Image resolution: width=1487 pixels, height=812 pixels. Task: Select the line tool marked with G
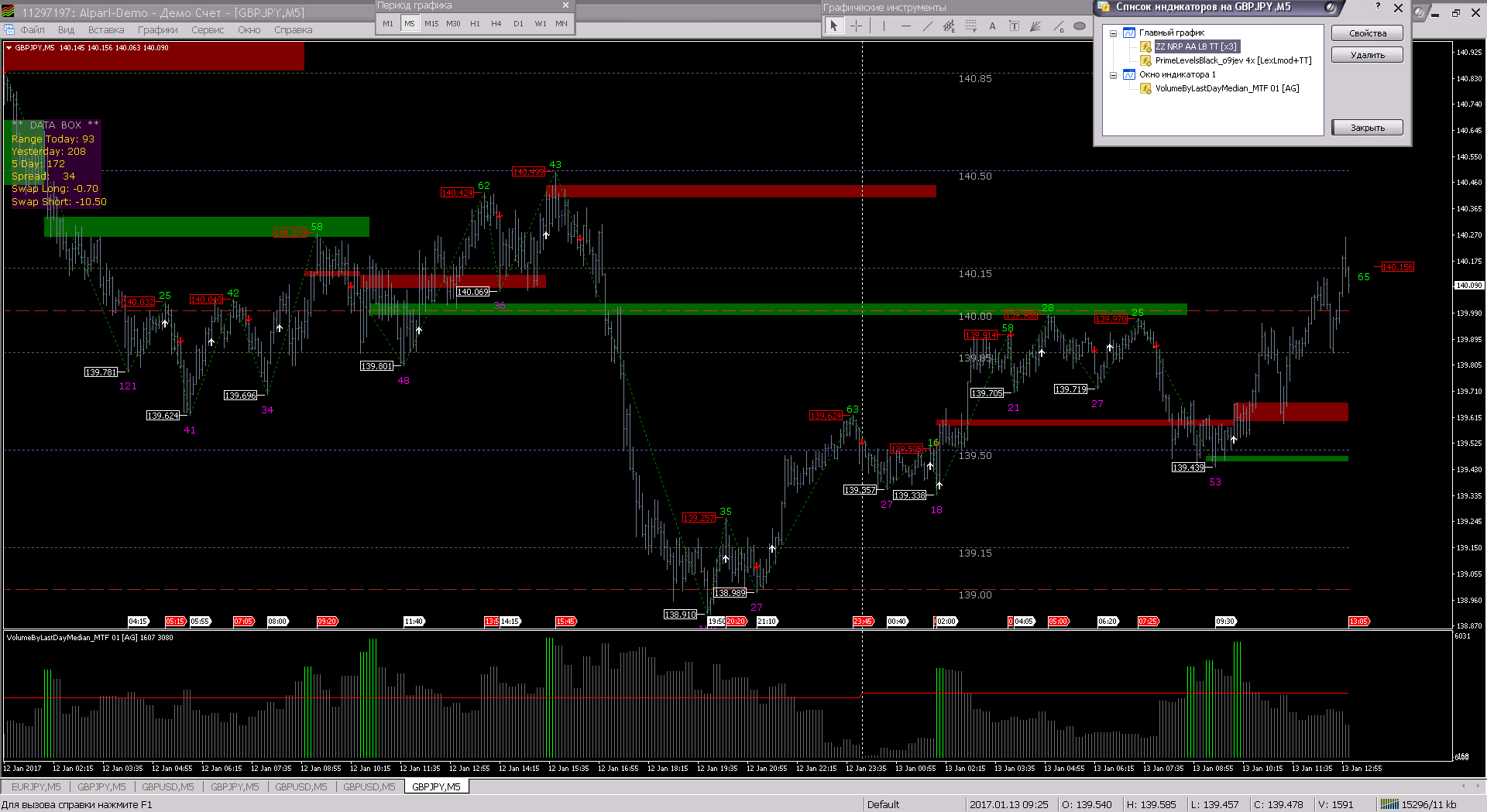[1058, 26]
